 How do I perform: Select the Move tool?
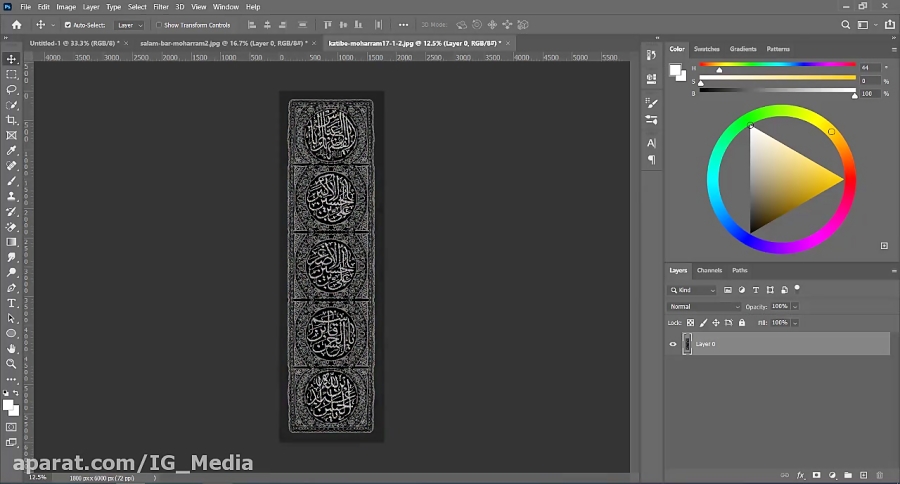click(11, 59)
